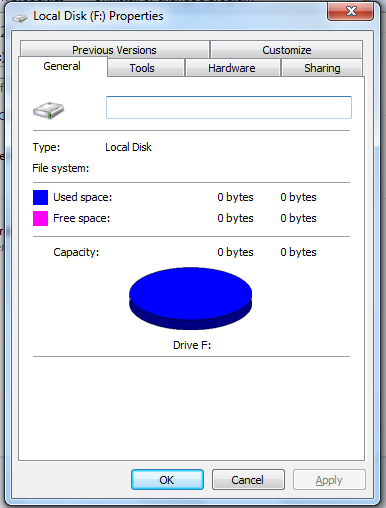This screenshot has height=508, width=386.
Task: Click the drive label text field
Action: click(x=229, y=107)
